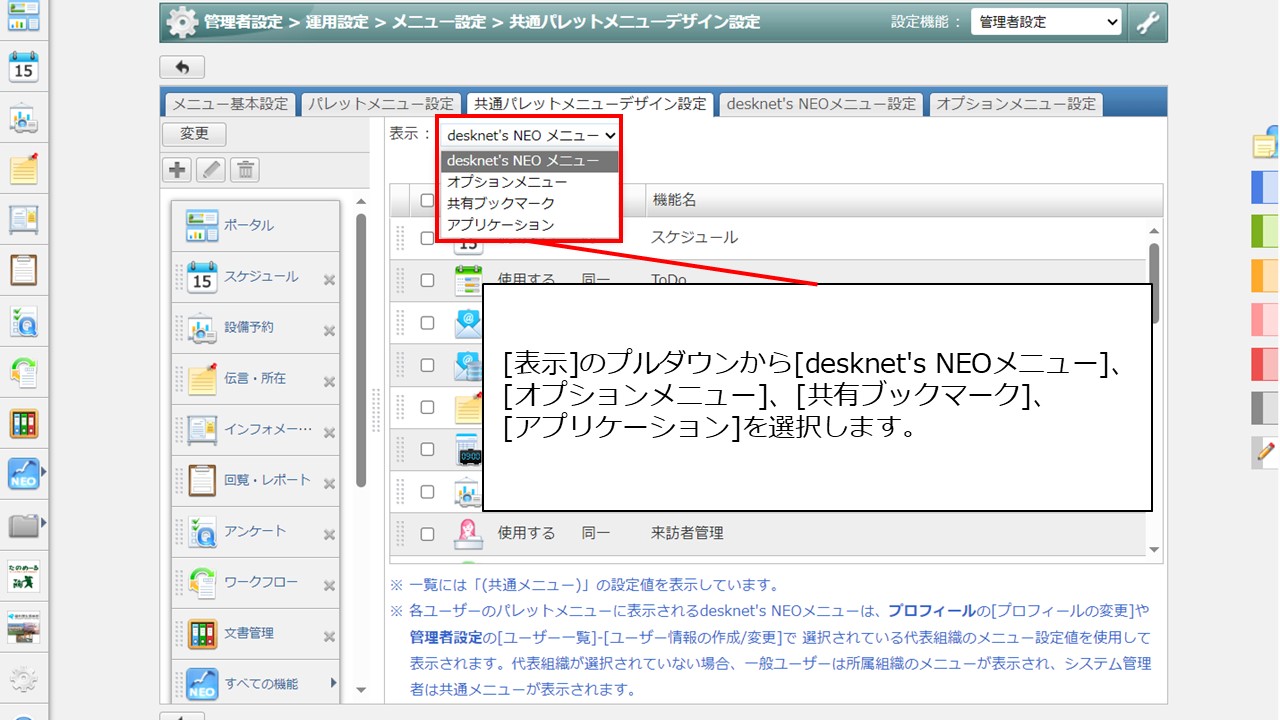
Task: Switch to the パレットメニュー設定 tab
Action: tap(382, 103)
